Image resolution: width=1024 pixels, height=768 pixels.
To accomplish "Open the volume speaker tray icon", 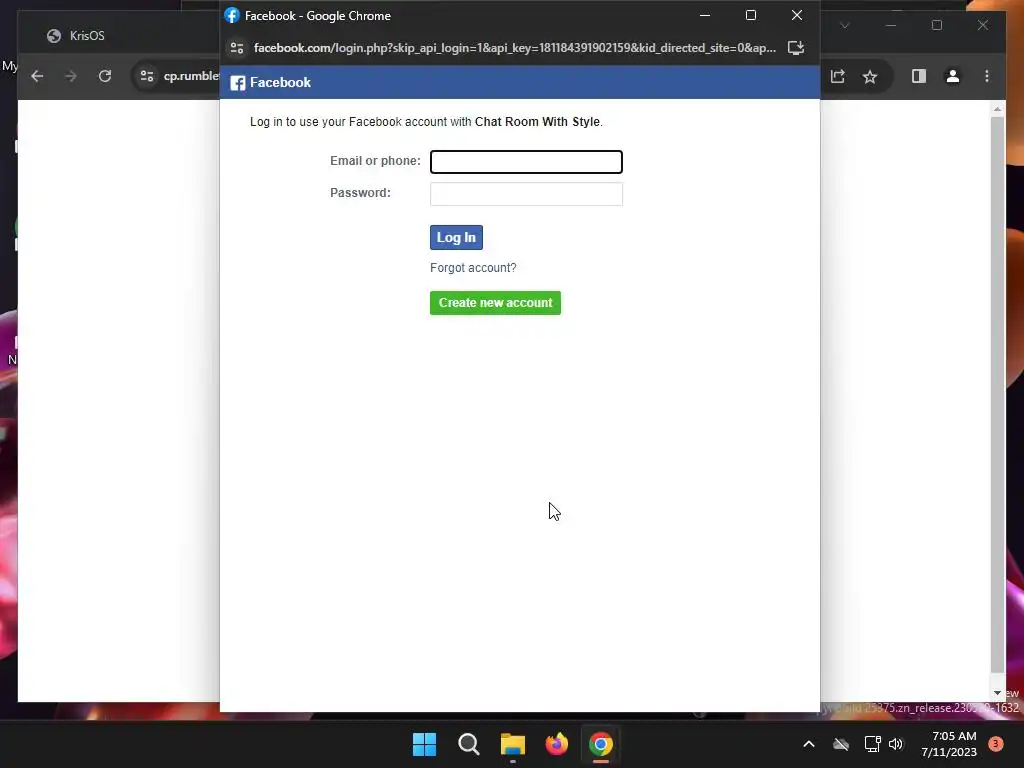I will tap(896, 744).
